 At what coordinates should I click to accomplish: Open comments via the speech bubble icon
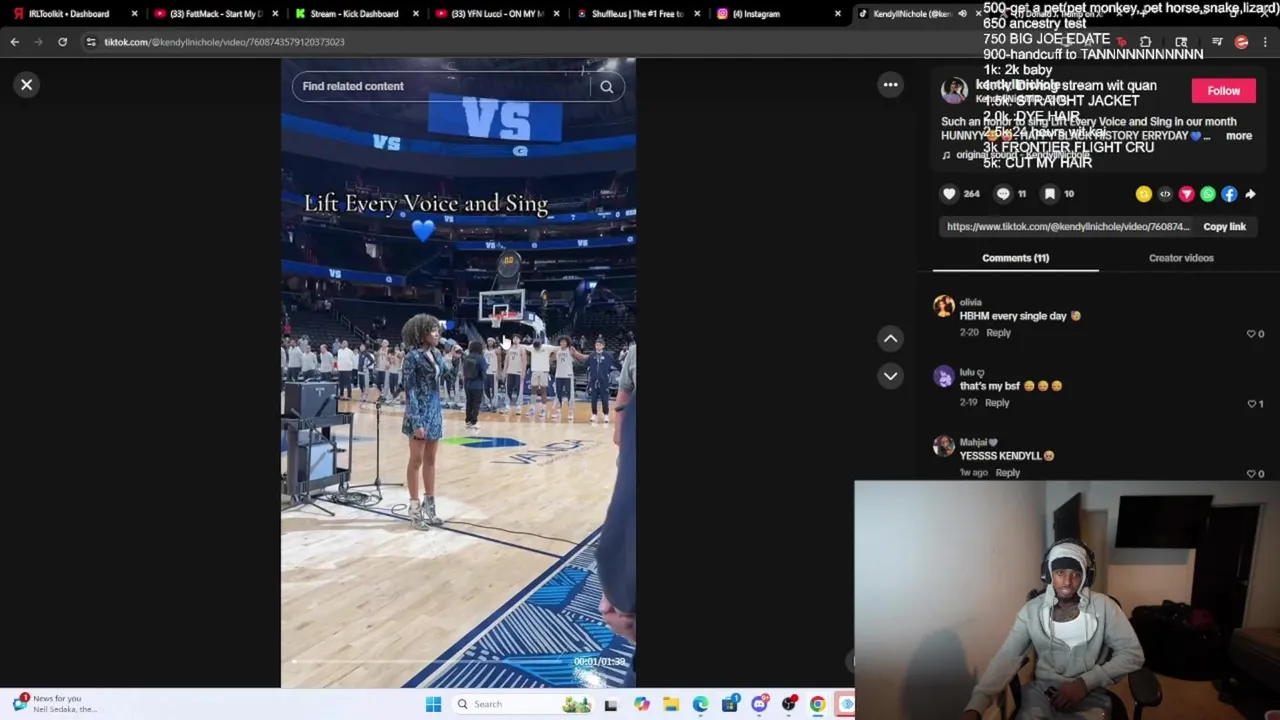click(x=1003, y=194)
